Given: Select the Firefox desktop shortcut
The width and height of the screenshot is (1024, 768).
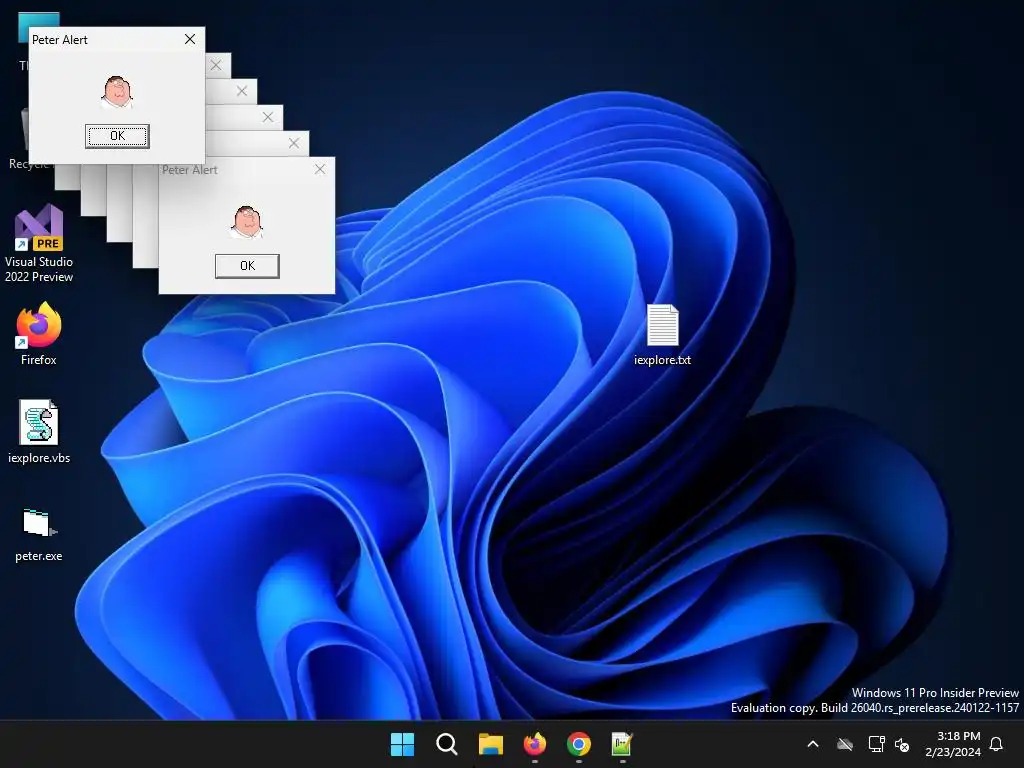Looking at the screenshot, I should [39, 334].
